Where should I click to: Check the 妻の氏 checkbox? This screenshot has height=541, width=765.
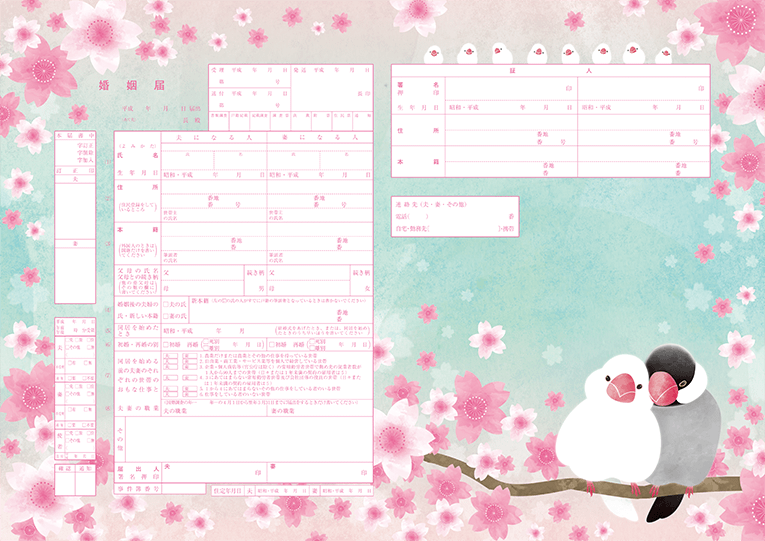[166, 315]
